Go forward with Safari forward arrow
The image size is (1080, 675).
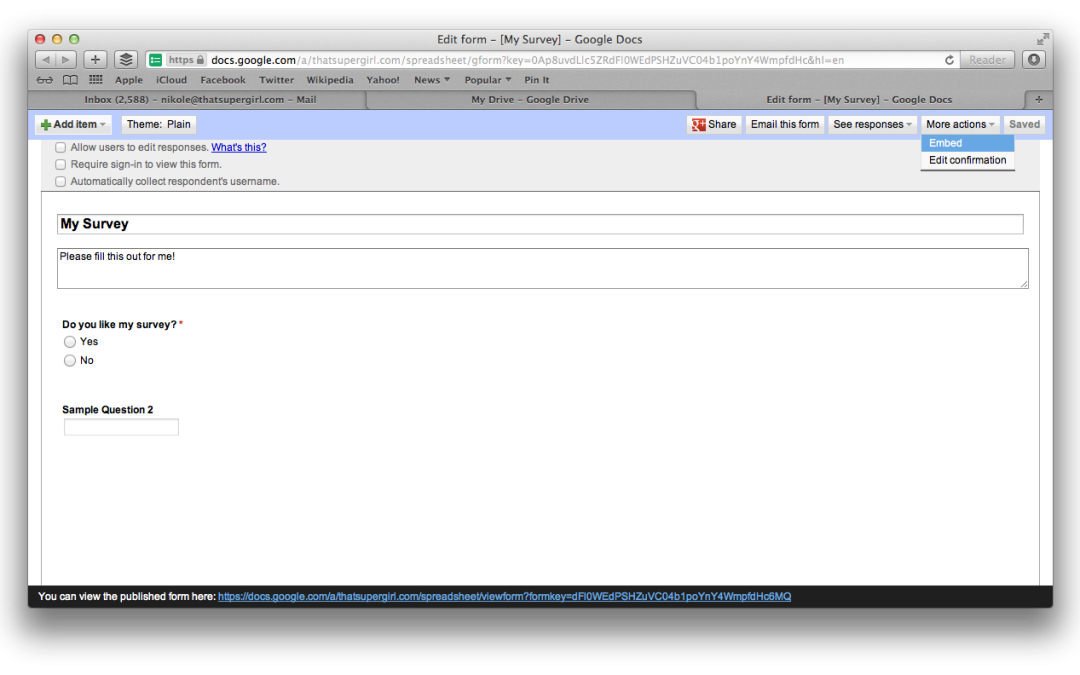coord(66,60)
